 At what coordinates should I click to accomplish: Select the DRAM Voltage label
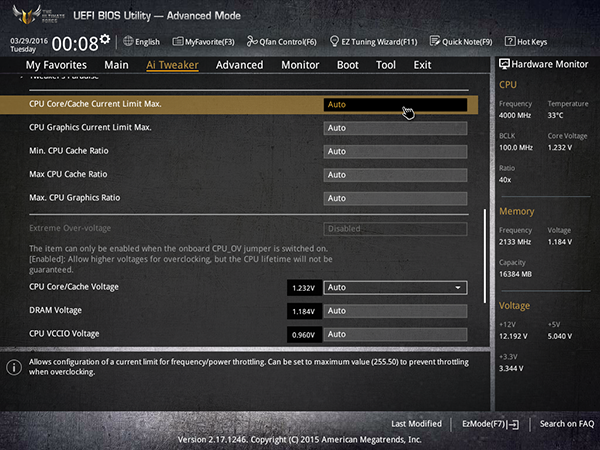pos(55,310)
